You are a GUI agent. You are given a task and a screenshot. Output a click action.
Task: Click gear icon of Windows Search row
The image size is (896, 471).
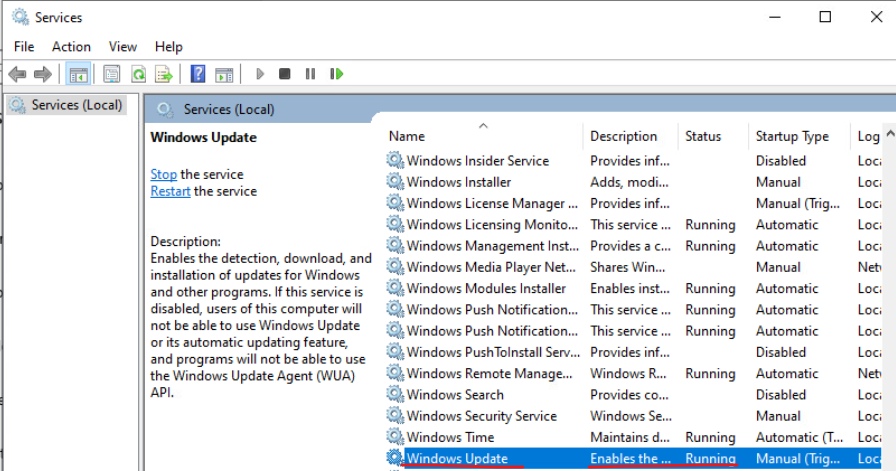(395, 394)
